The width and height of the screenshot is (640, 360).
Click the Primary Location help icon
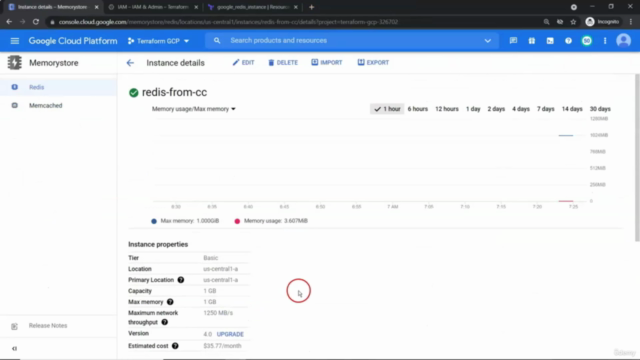click(181, 280)
